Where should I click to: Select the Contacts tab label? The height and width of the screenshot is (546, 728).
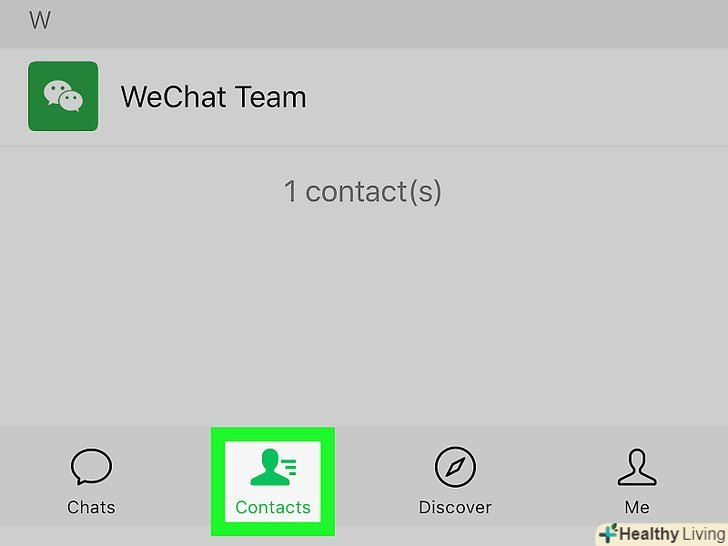coord(273,507)
